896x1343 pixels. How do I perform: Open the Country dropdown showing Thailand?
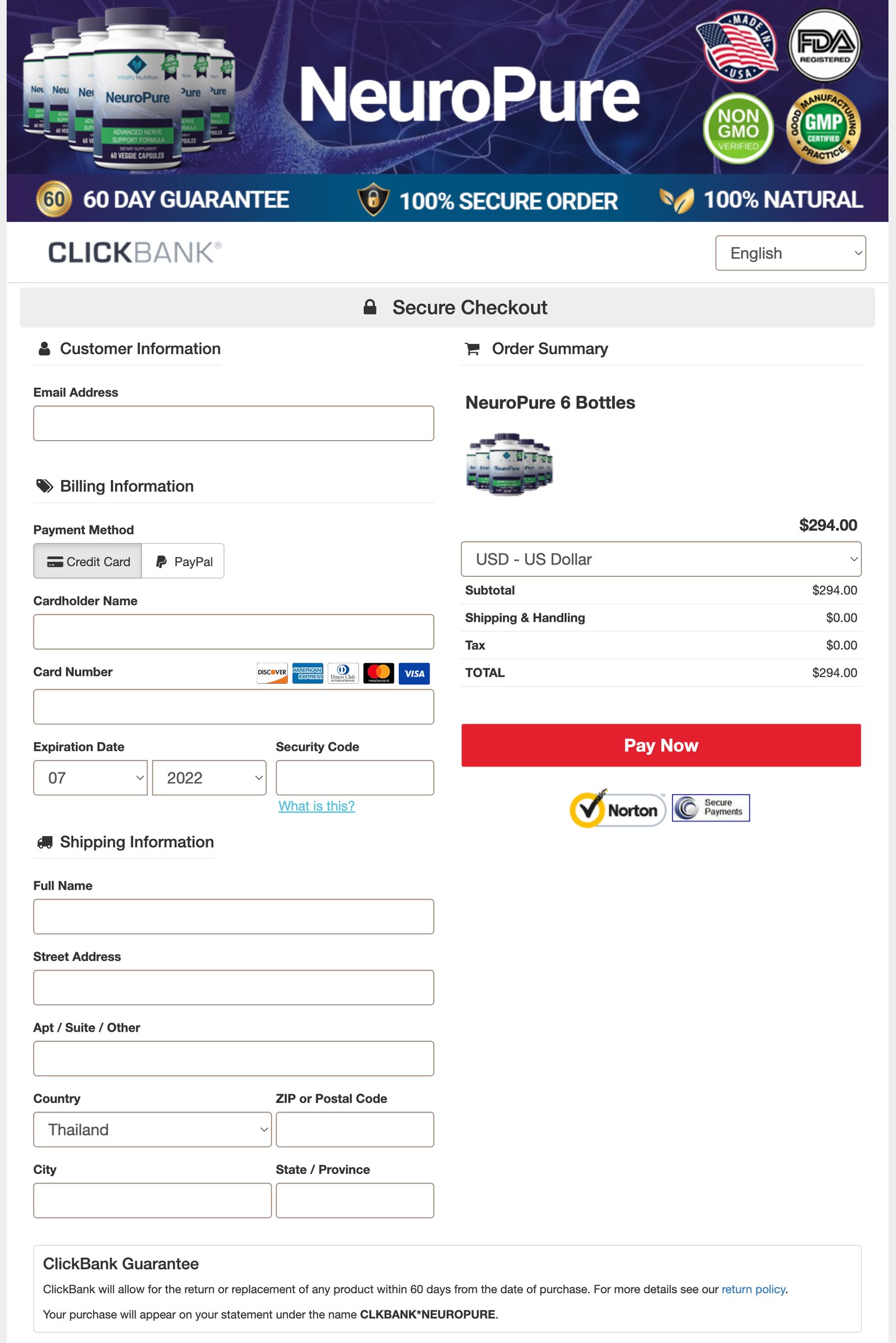[152, 1129]
